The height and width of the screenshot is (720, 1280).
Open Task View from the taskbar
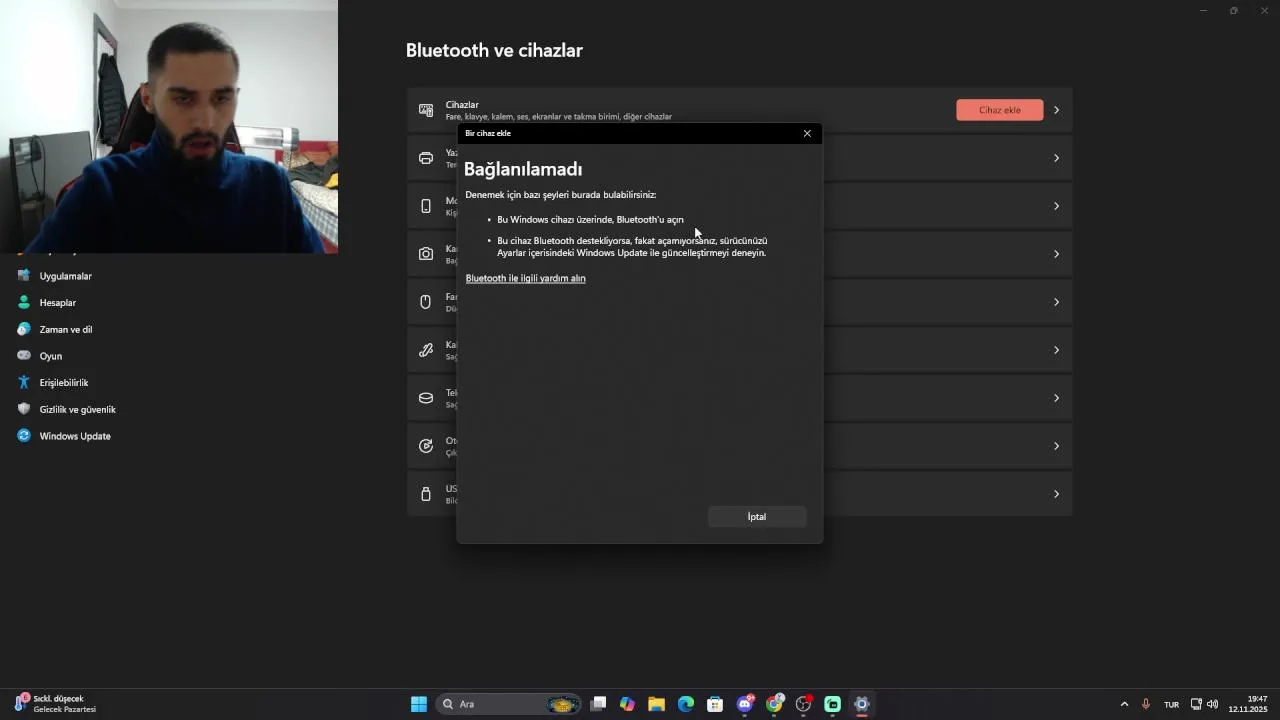(598, 704)
